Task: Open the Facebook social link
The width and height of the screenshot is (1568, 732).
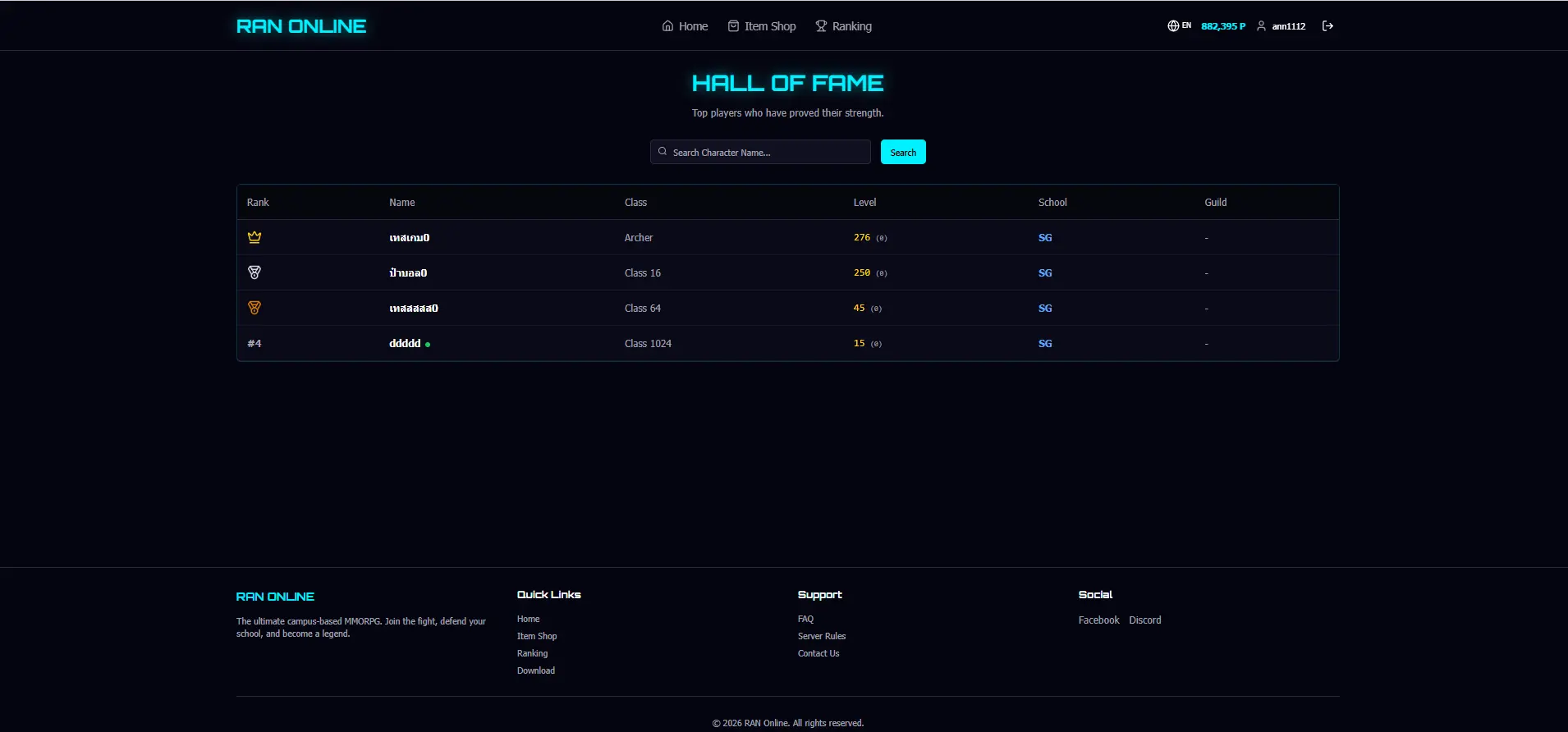Action: (1098, 620)
